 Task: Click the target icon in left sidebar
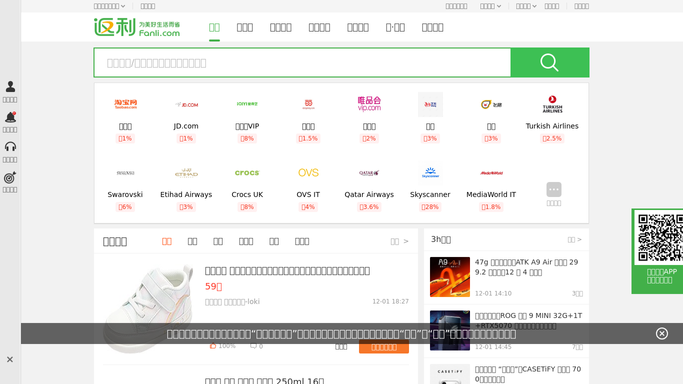[x=10, y=177]
